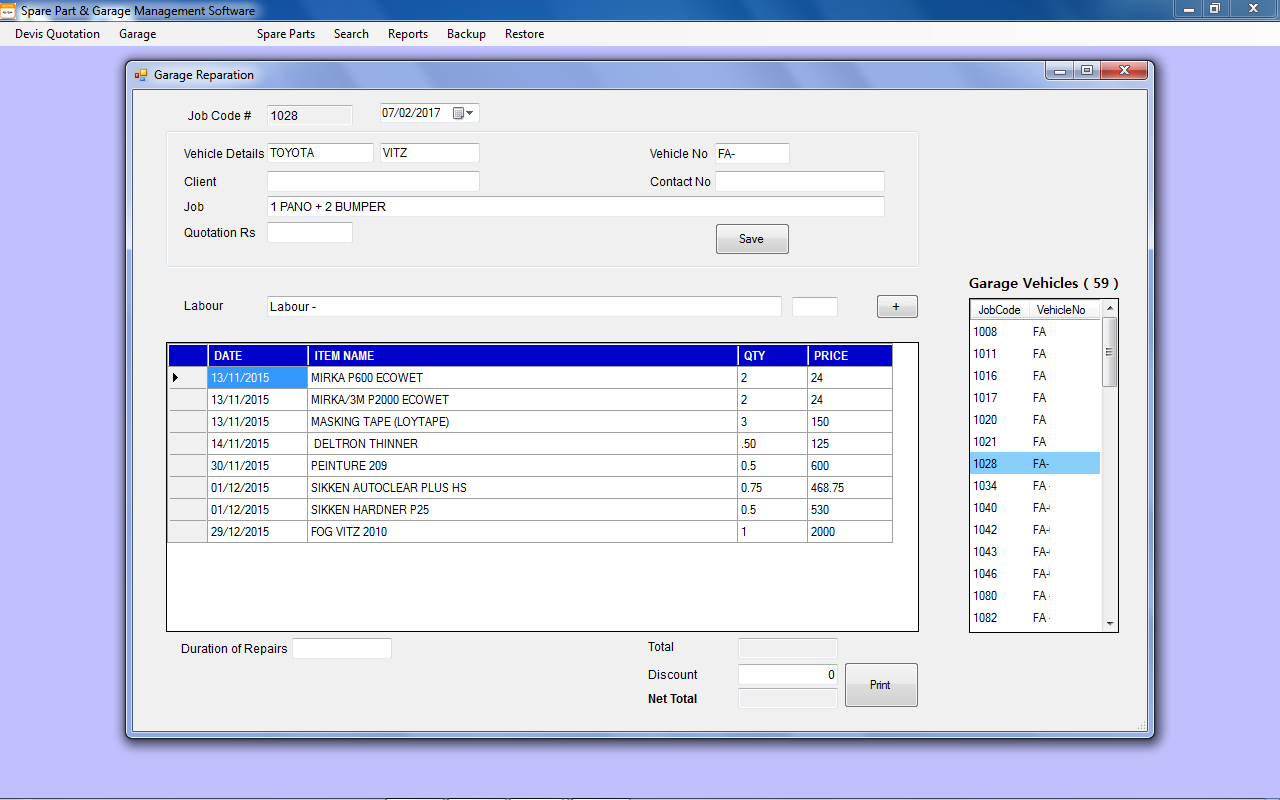Minimize the Garage Reparation window
Image resolution: width=1280 pixels, height=800 pixels.
[x=1061, y=71]
